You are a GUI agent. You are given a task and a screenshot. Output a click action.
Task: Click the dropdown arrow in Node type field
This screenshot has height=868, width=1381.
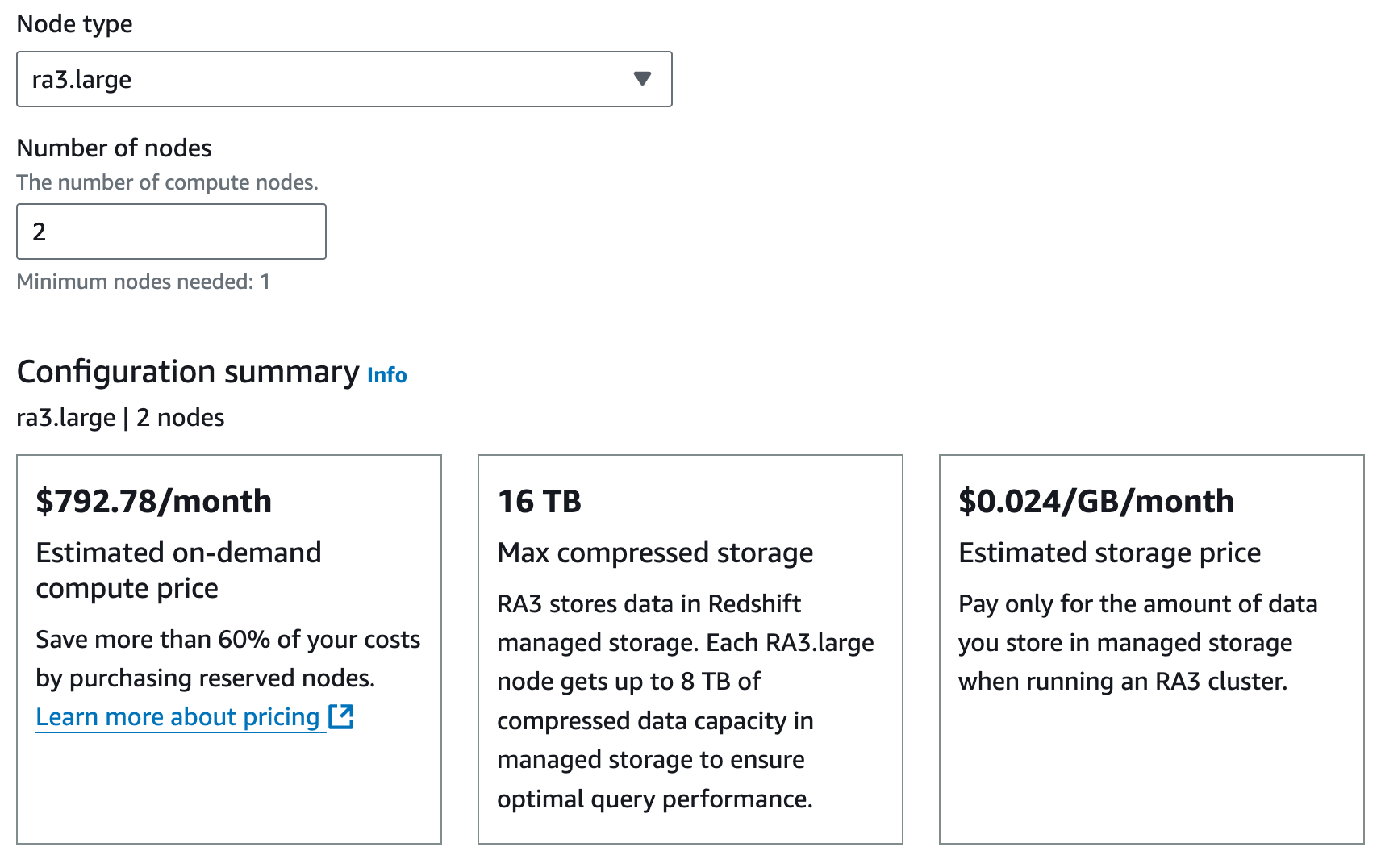(642, 79)
